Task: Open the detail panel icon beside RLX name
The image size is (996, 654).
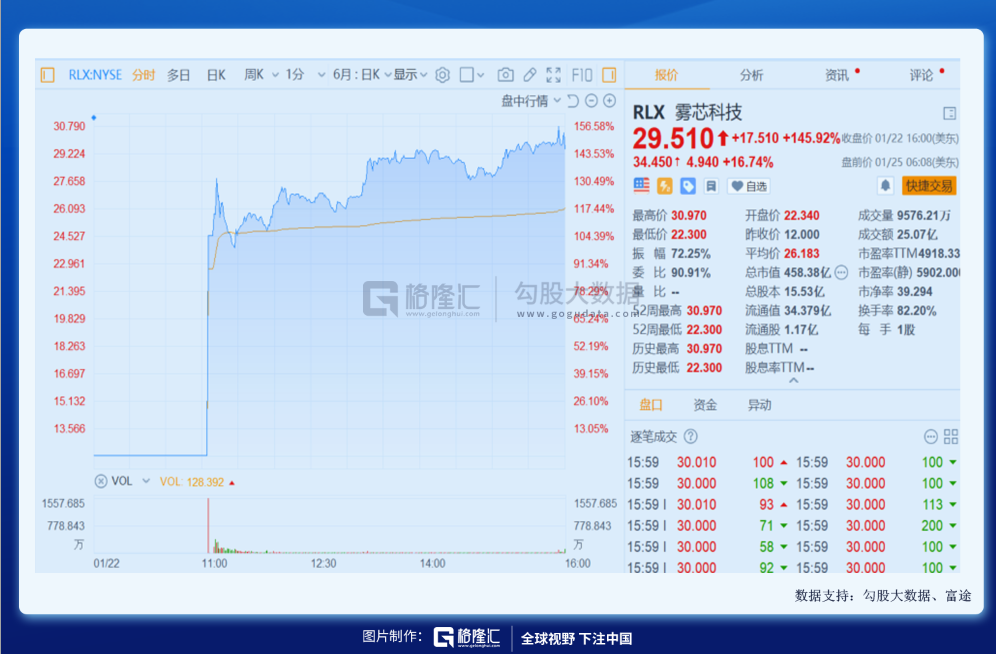Action: 950,113
